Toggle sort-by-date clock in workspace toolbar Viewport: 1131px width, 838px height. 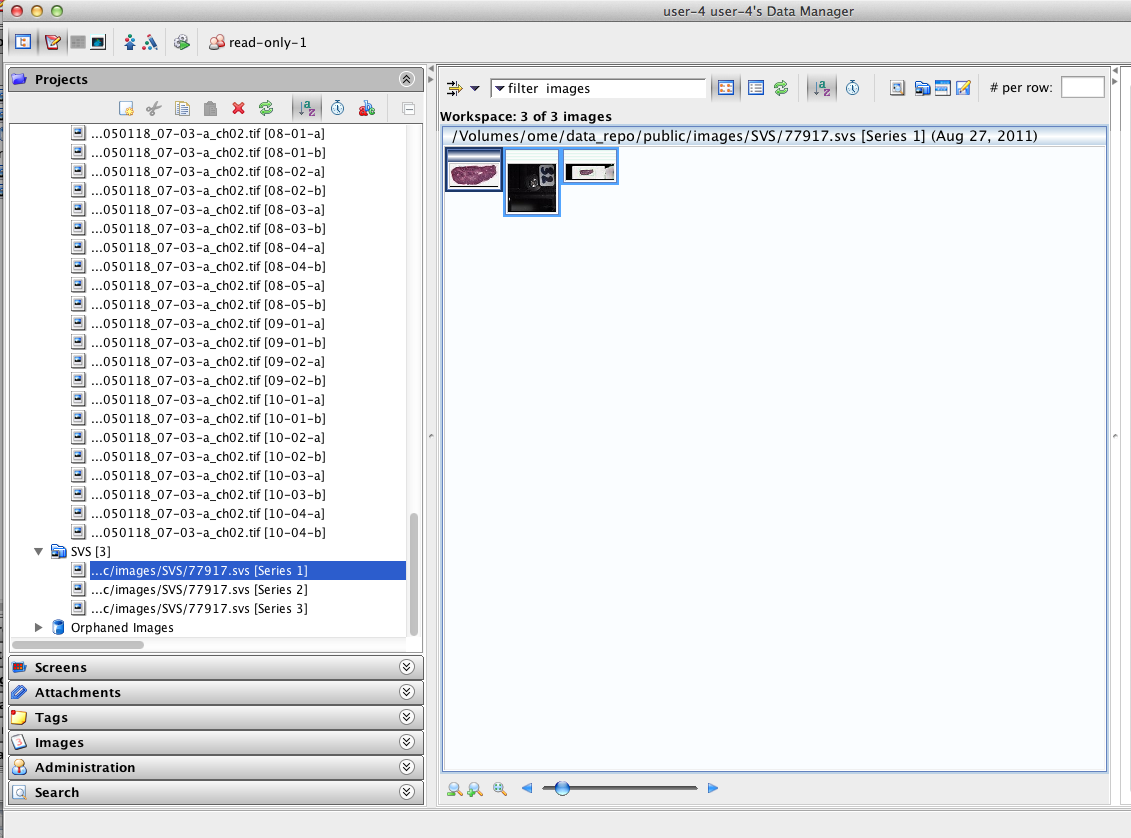853,88
